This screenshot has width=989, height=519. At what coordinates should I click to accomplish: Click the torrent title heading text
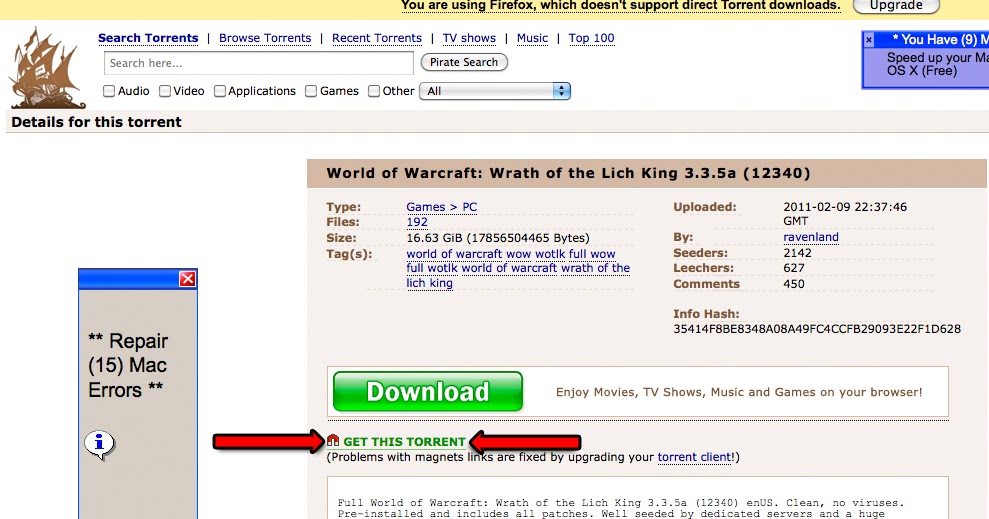coord(568,173)
